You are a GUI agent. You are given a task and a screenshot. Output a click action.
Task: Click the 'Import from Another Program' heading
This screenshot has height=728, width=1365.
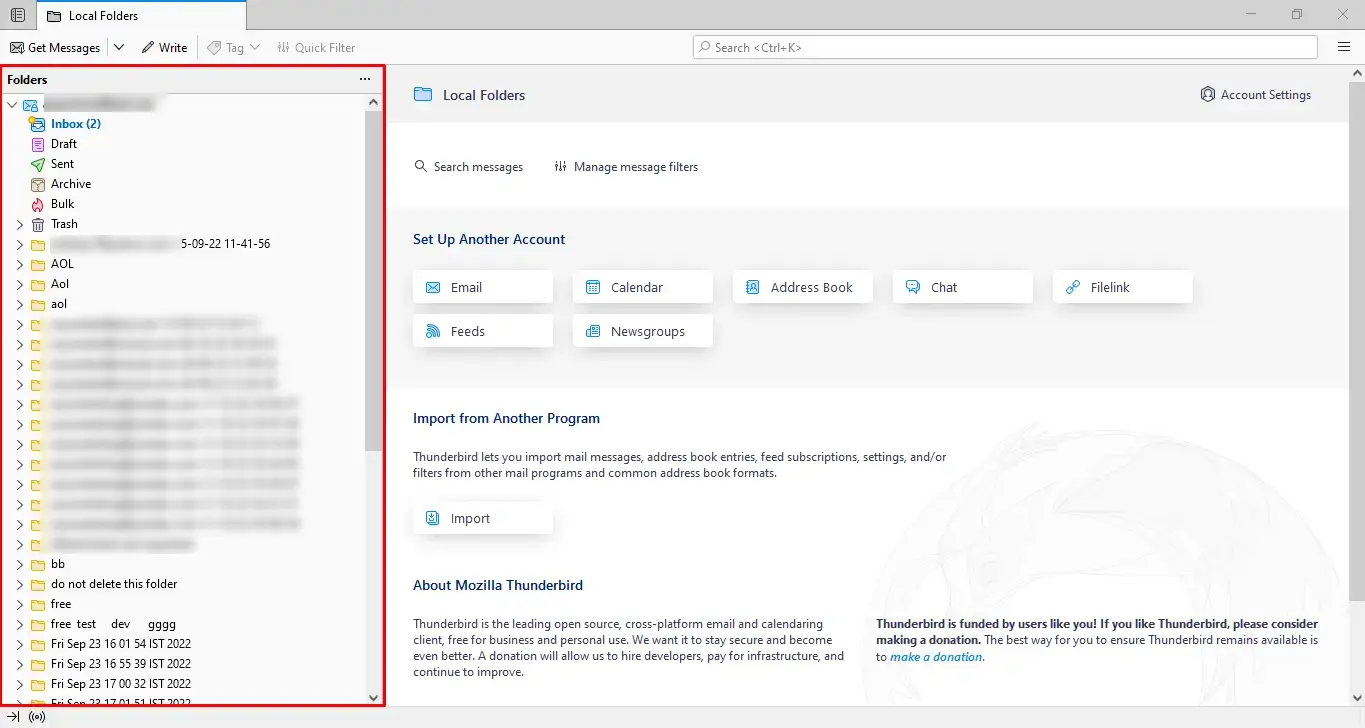(506, 418)
